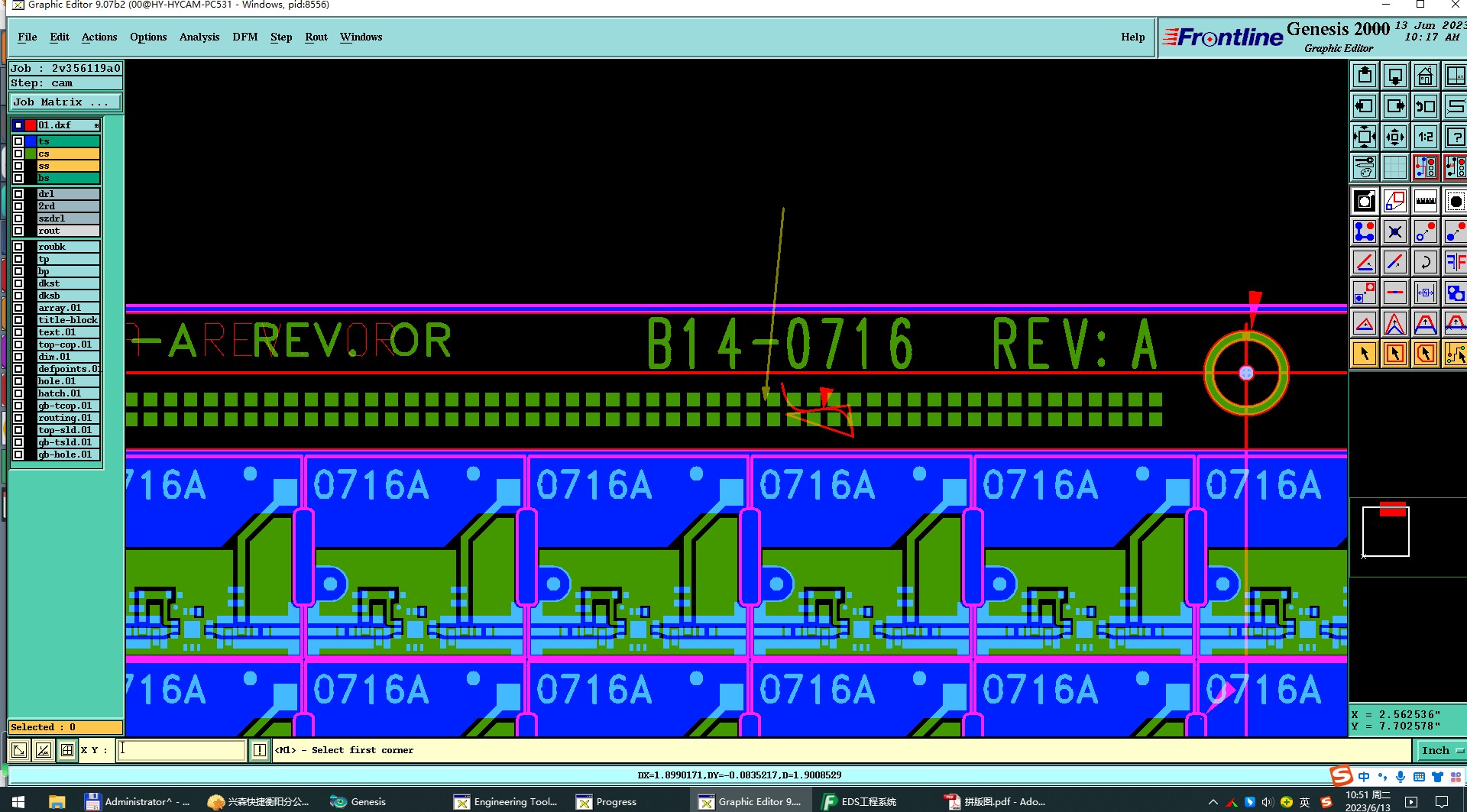Toggle the grid display icon
The height and width of the screenshot is (812, 1467).
coord(1395,167)
